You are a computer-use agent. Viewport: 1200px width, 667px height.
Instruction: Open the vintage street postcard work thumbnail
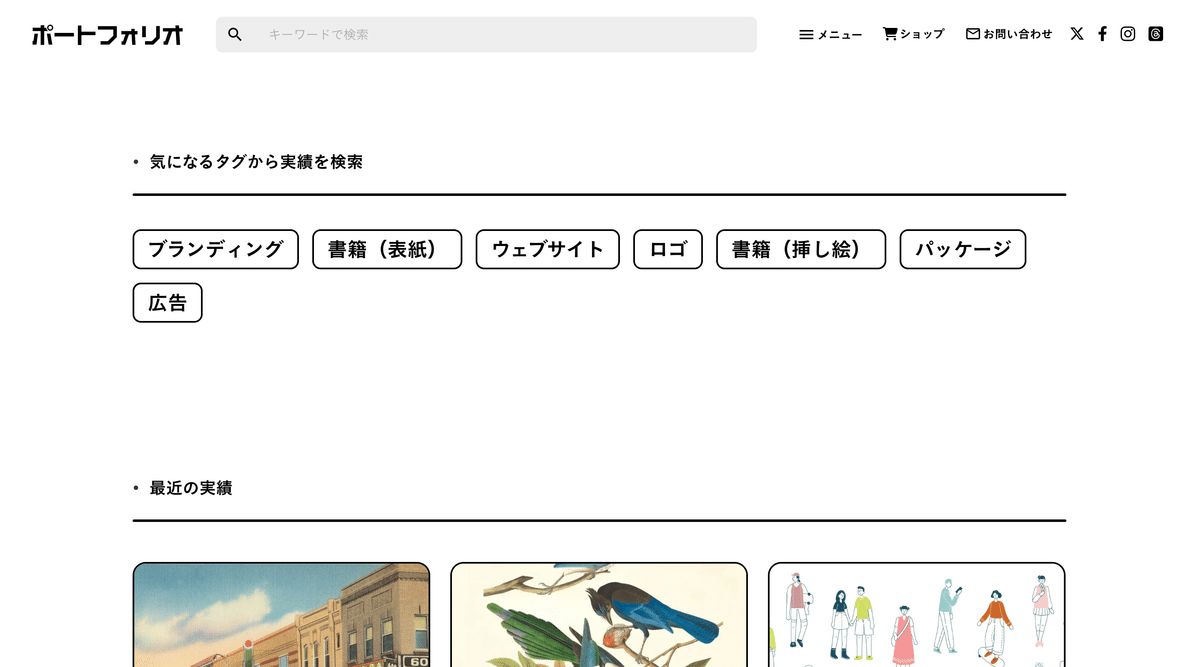pos(281,614)
